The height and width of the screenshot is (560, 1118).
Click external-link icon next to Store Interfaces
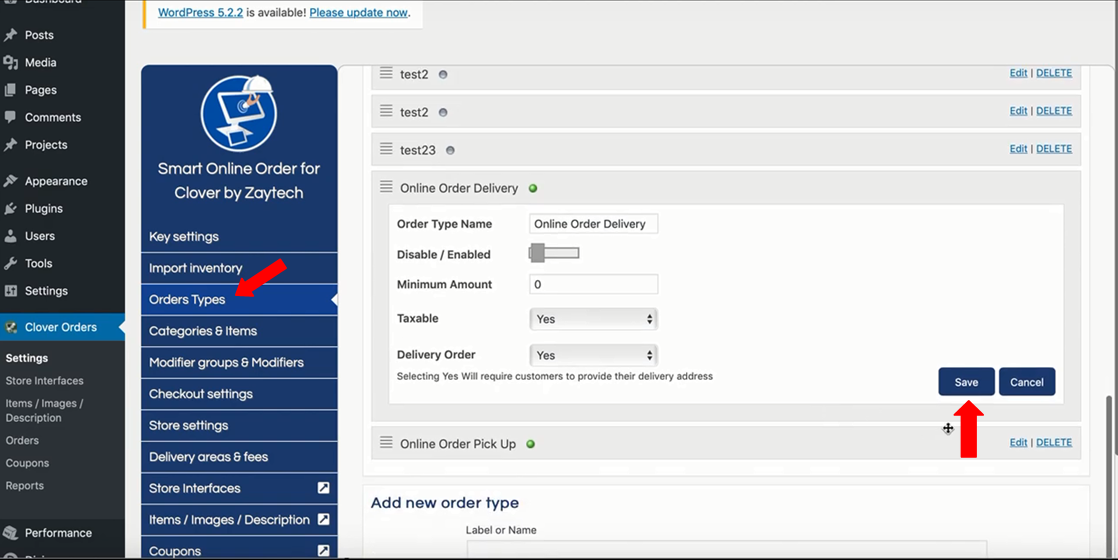click(x=323, y=488)
